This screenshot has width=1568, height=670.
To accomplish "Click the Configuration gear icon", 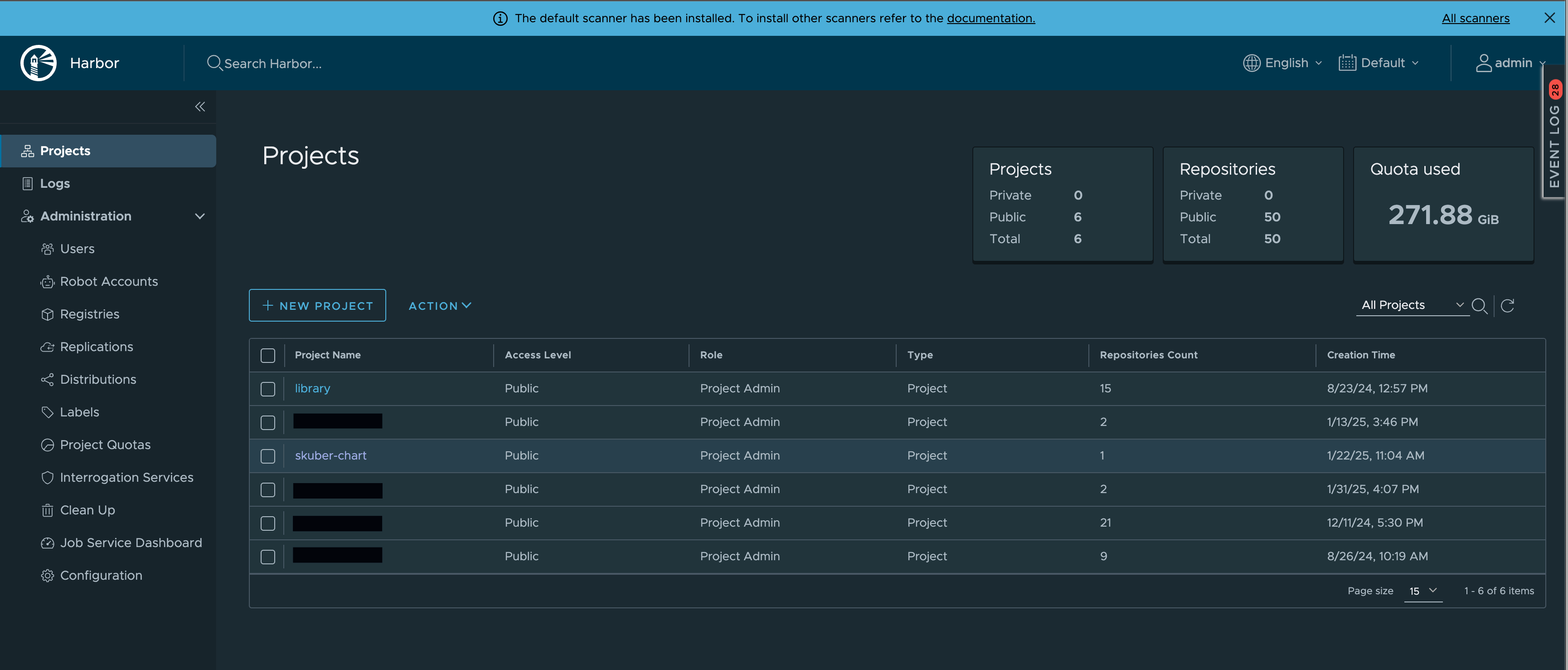I will click(x=48, y=576).
